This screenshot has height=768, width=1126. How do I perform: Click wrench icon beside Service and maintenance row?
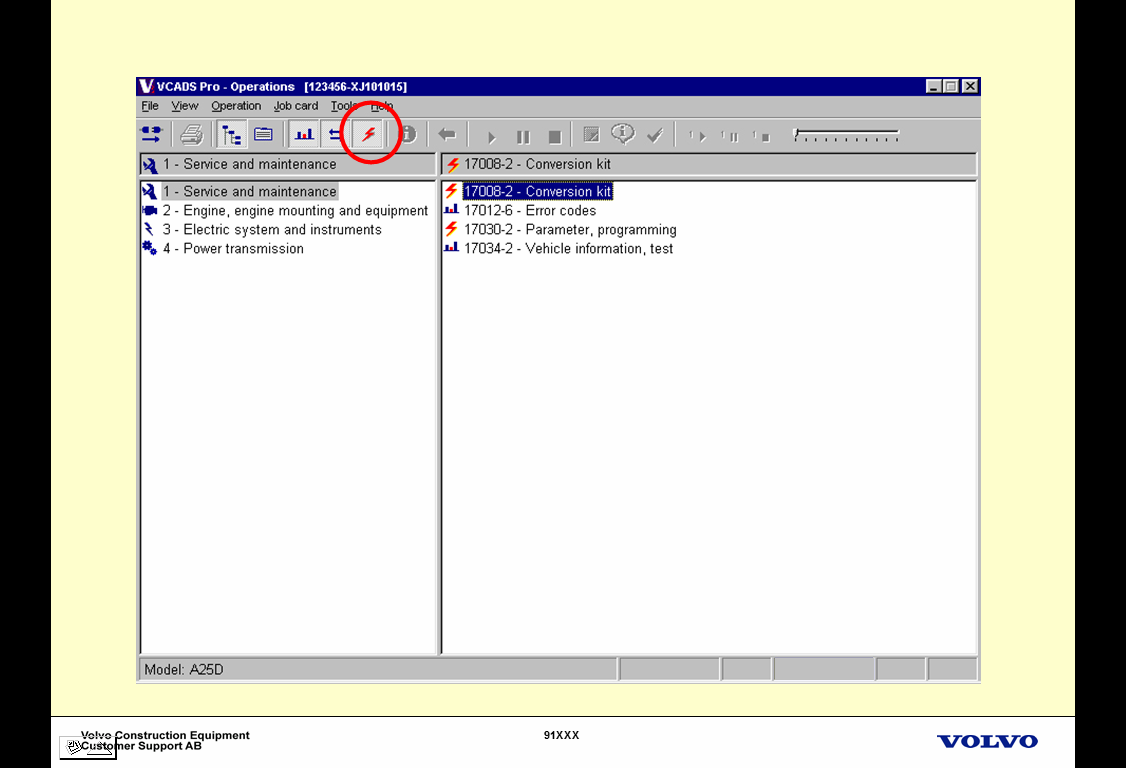tap(149, 192)
